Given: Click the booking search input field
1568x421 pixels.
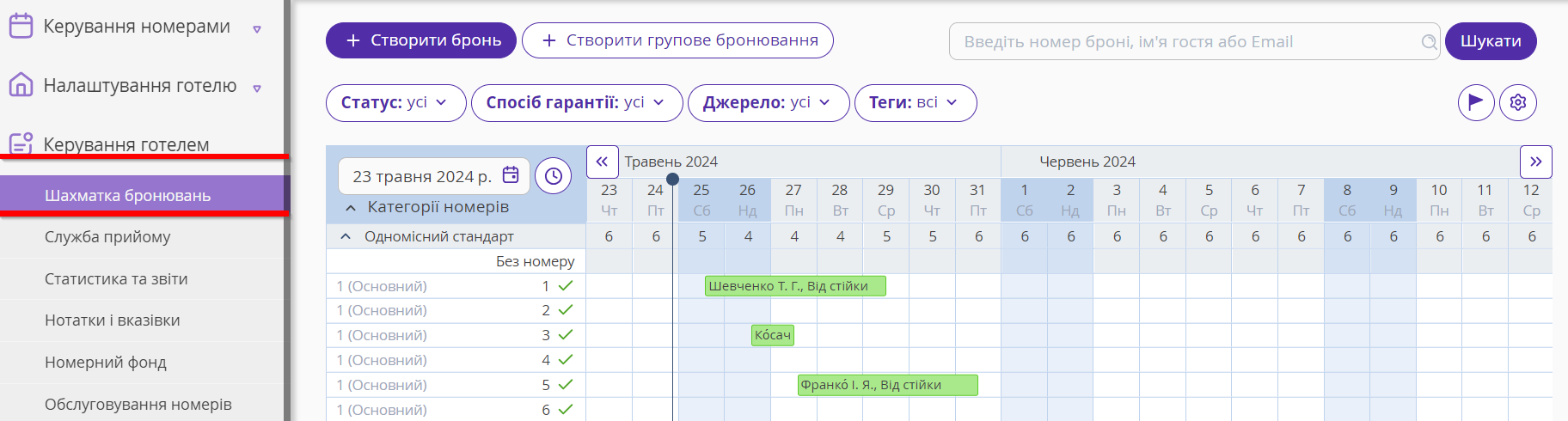Looking at the screenshot, I should pyautogui.click(x=1195, y=41).
